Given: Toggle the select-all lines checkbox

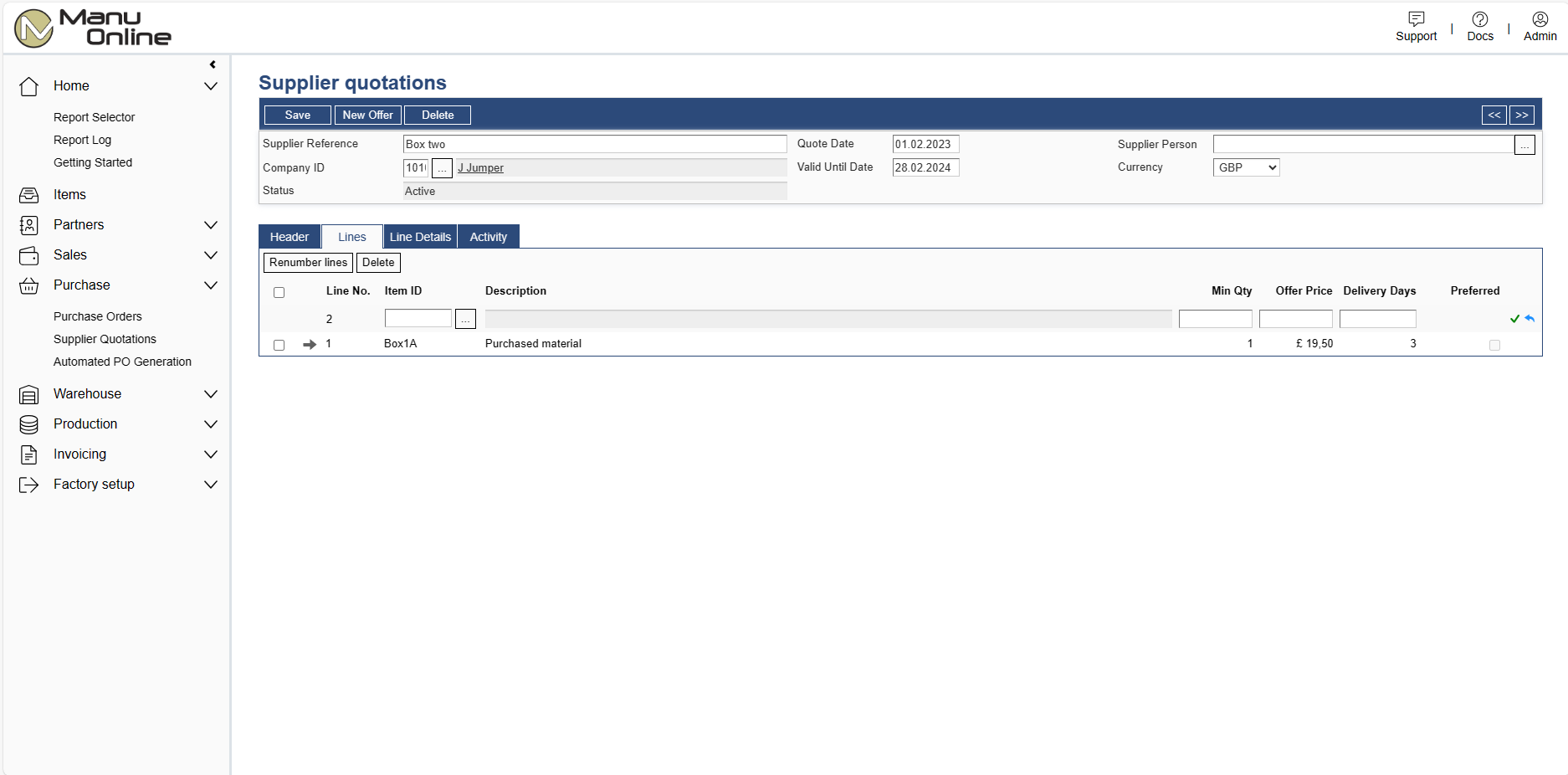Looking at the screenshot, I should (279, 292).
